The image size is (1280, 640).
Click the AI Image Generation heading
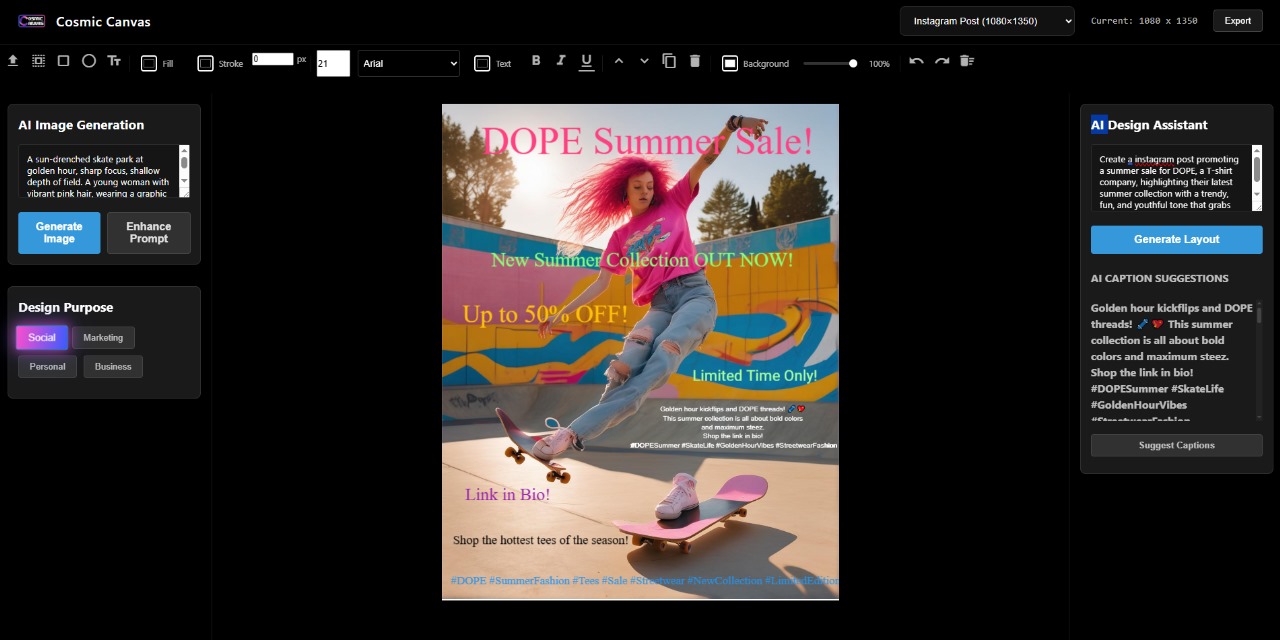coord(81,125)
